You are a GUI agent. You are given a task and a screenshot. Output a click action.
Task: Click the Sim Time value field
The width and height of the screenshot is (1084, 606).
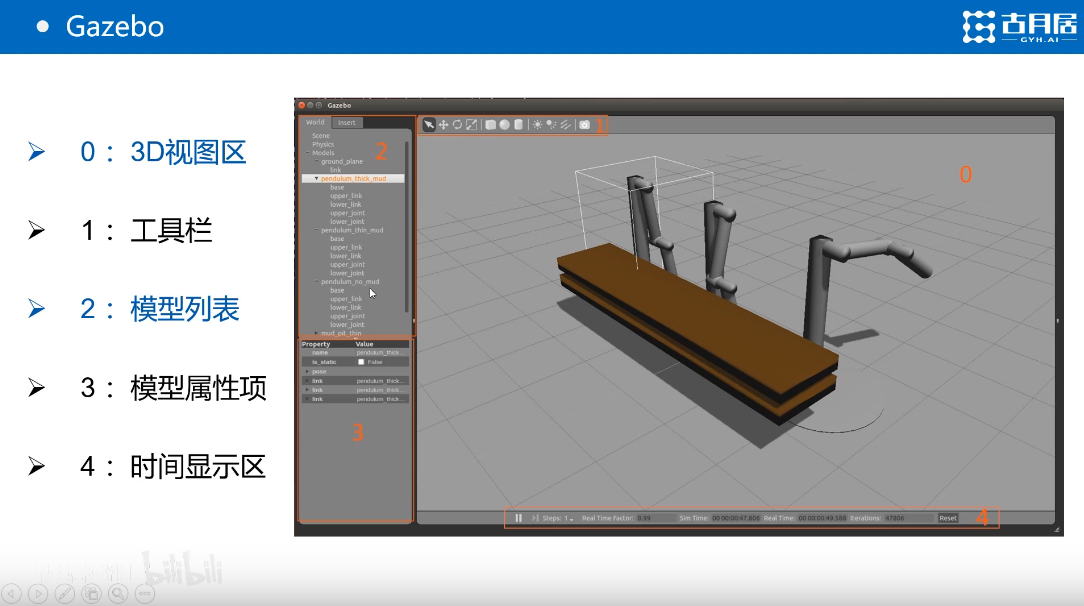tap(736, 518)
